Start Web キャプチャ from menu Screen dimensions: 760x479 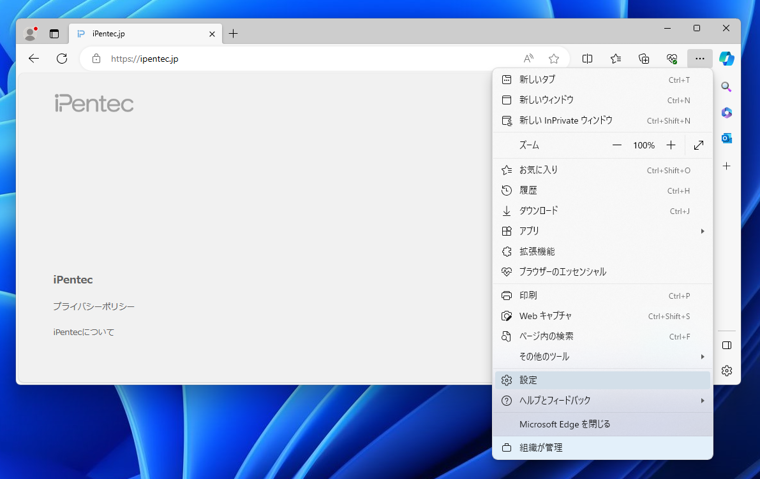(602, 316)
